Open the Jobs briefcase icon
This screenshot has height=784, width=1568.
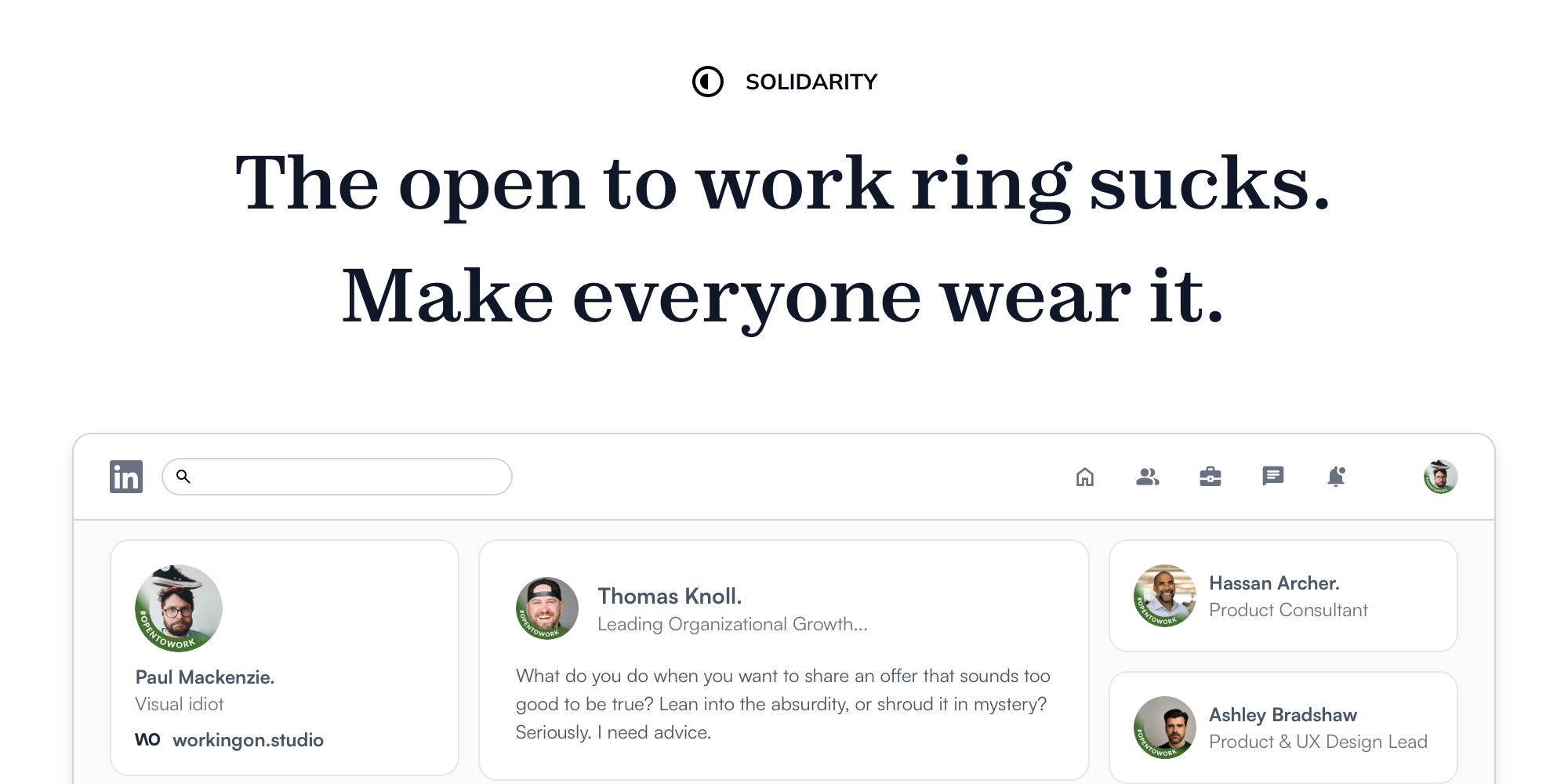tap(1210, 477)
